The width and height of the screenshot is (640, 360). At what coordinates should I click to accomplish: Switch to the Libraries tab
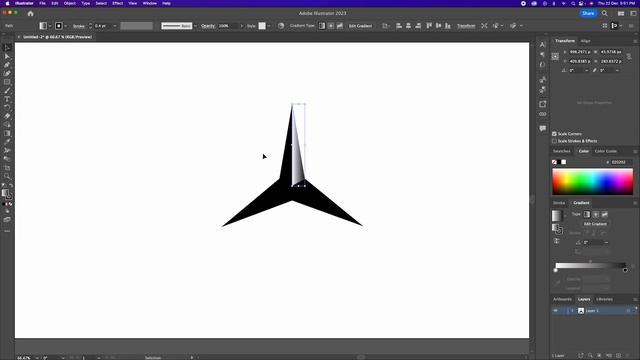604,299
